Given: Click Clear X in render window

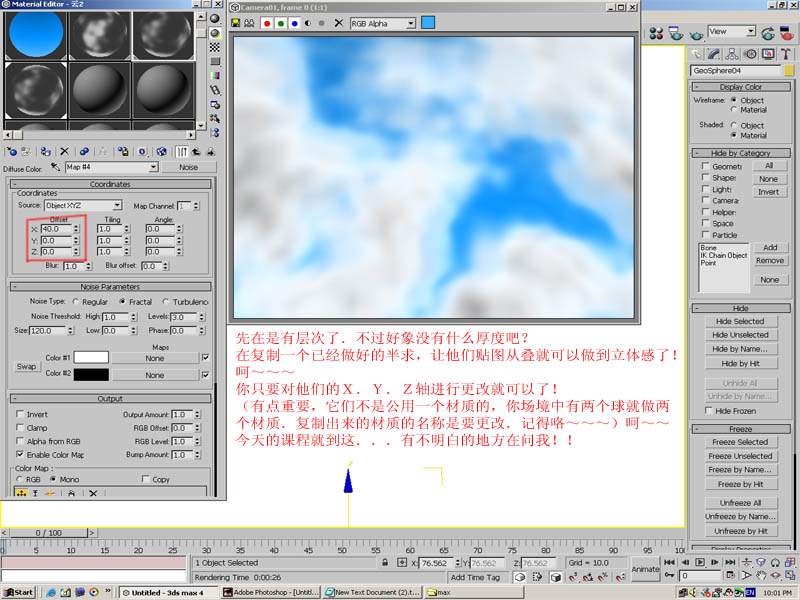Looking at the screenshot, I should click(339, 23).
